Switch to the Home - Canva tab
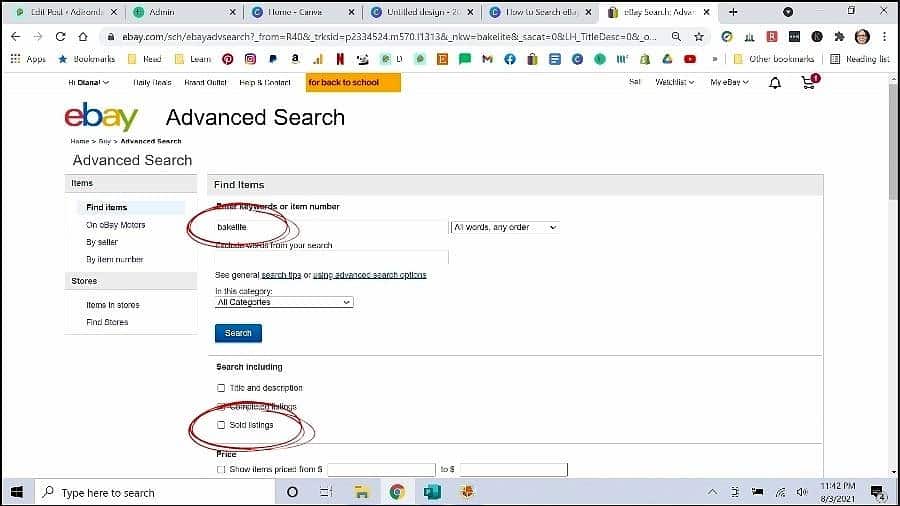The height and width of the screenshot is (506, 900). pyautogui.click(x=301, y=12)
